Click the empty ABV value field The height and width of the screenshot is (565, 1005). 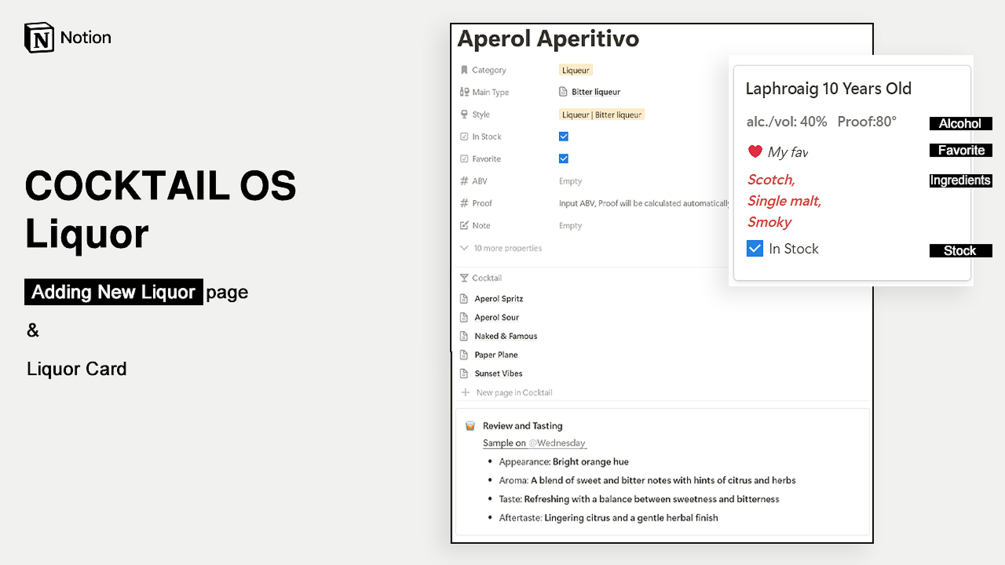click(570, 181)
